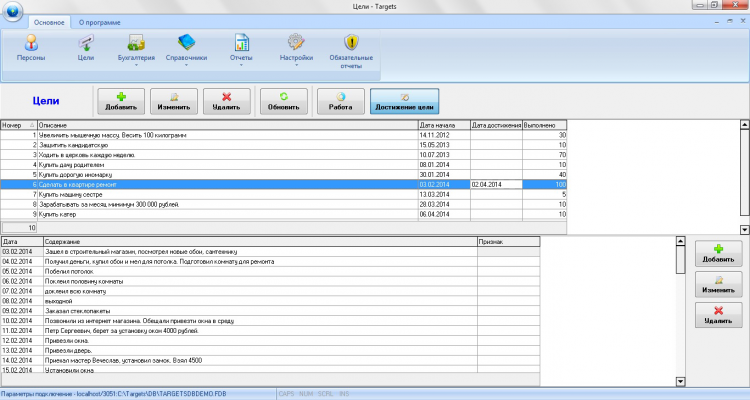This screenshot has width=750, height=400.
Task: Select goal row 'Защитить кандидатскую'
Action: click(283, 145)
